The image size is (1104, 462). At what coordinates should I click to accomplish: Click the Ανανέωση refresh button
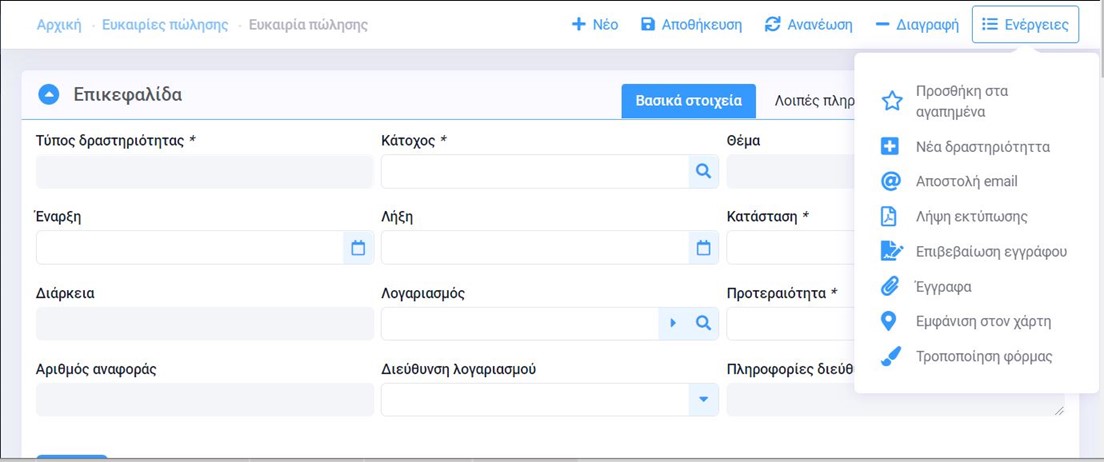[x=808, y=24]
